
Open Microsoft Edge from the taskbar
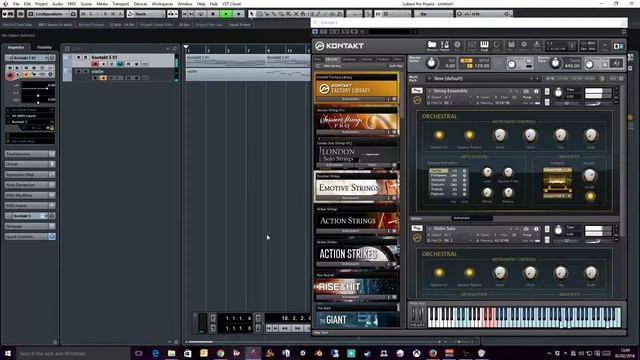pos(155,353)
